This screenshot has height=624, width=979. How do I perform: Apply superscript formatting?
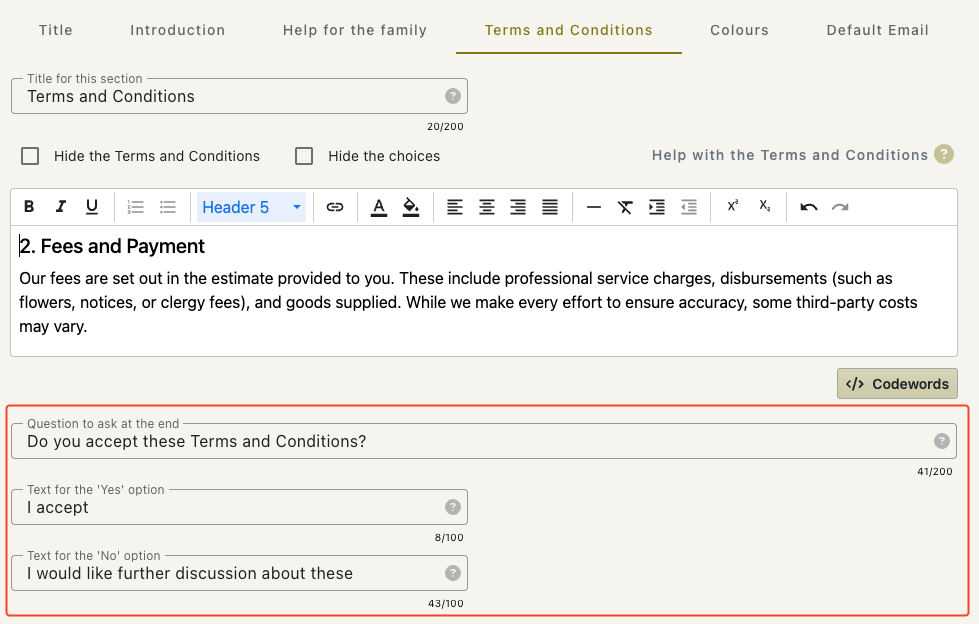point(733,206)
